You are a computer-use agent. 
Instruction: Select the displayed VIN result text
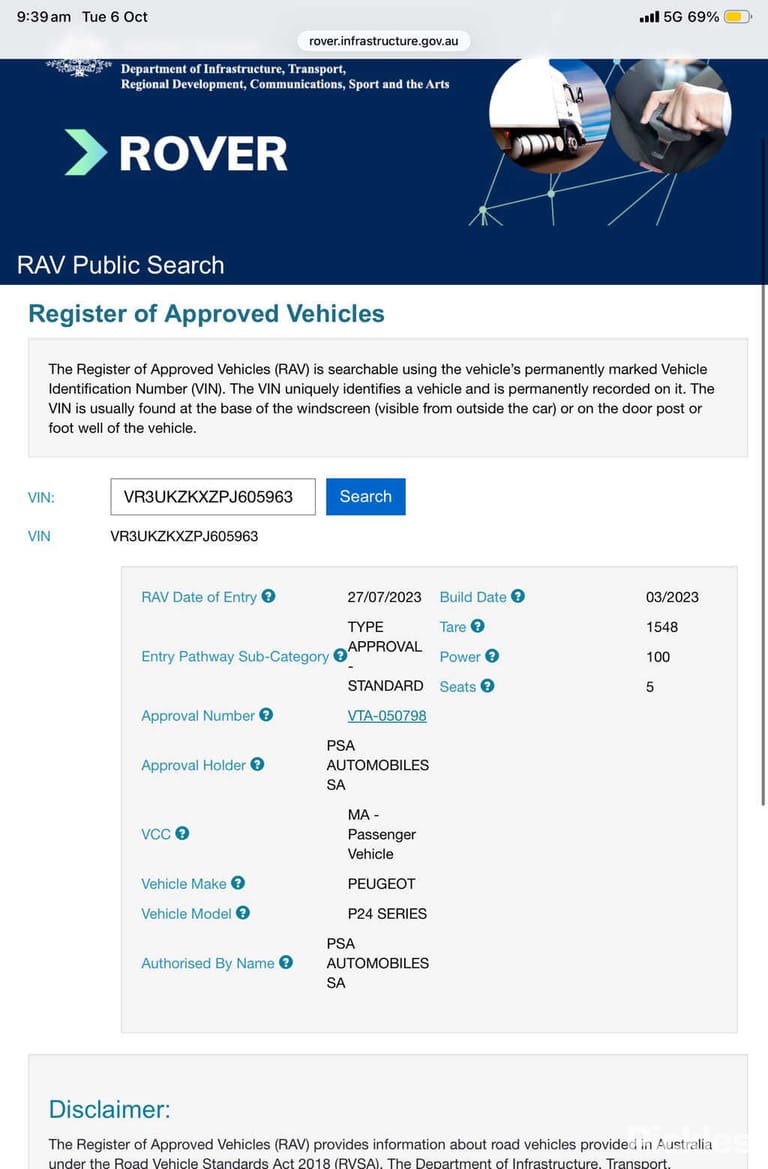[184, 536]
